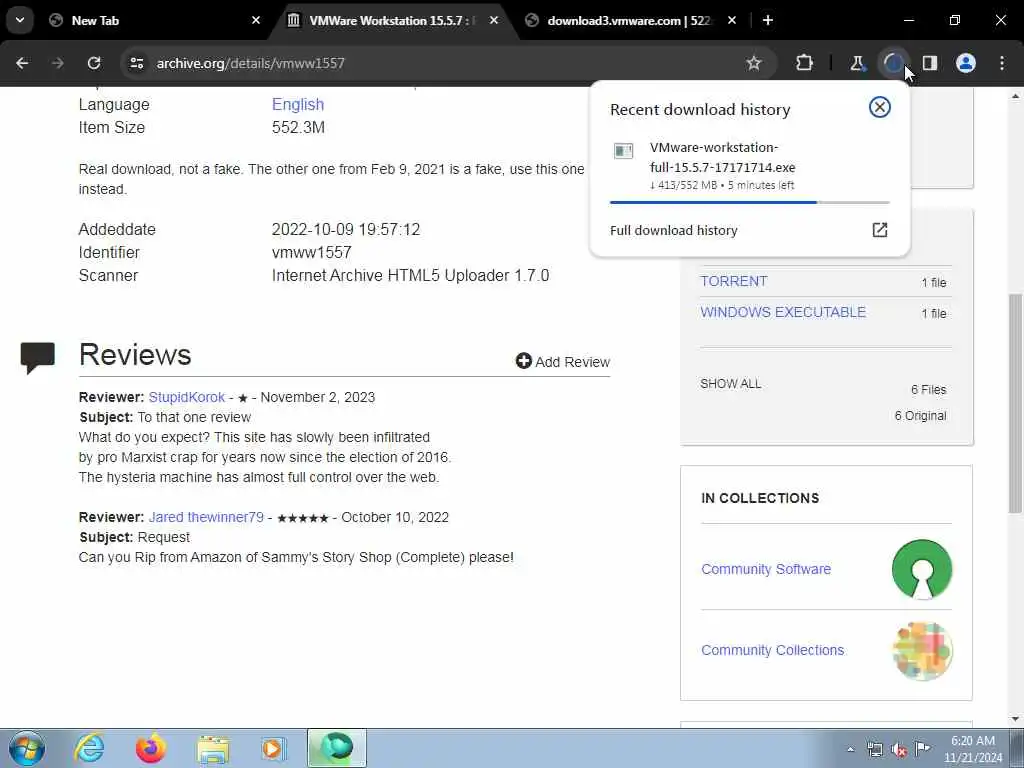Launch Firefox from taskbar
Viewport: 1024px width, 768px height.
click(x=150, y=748)
